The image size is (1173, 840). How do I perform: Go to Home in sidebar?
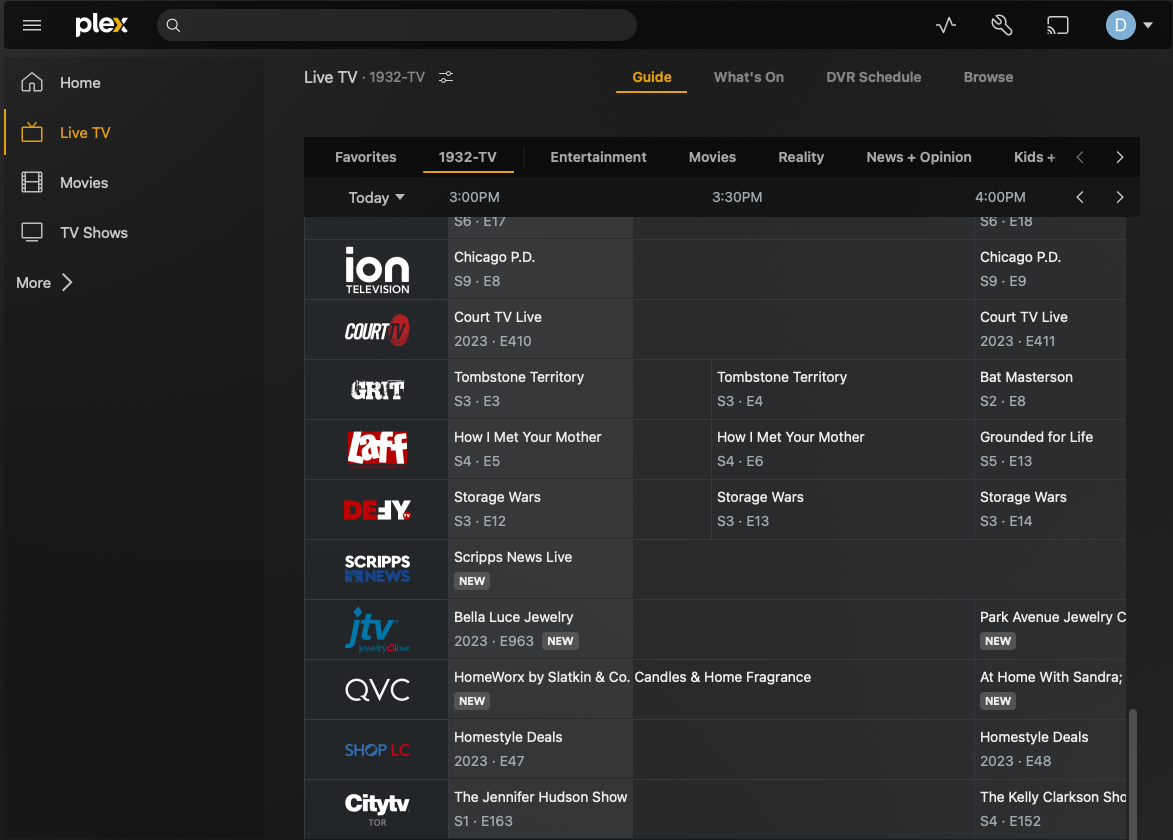(80, 83)
